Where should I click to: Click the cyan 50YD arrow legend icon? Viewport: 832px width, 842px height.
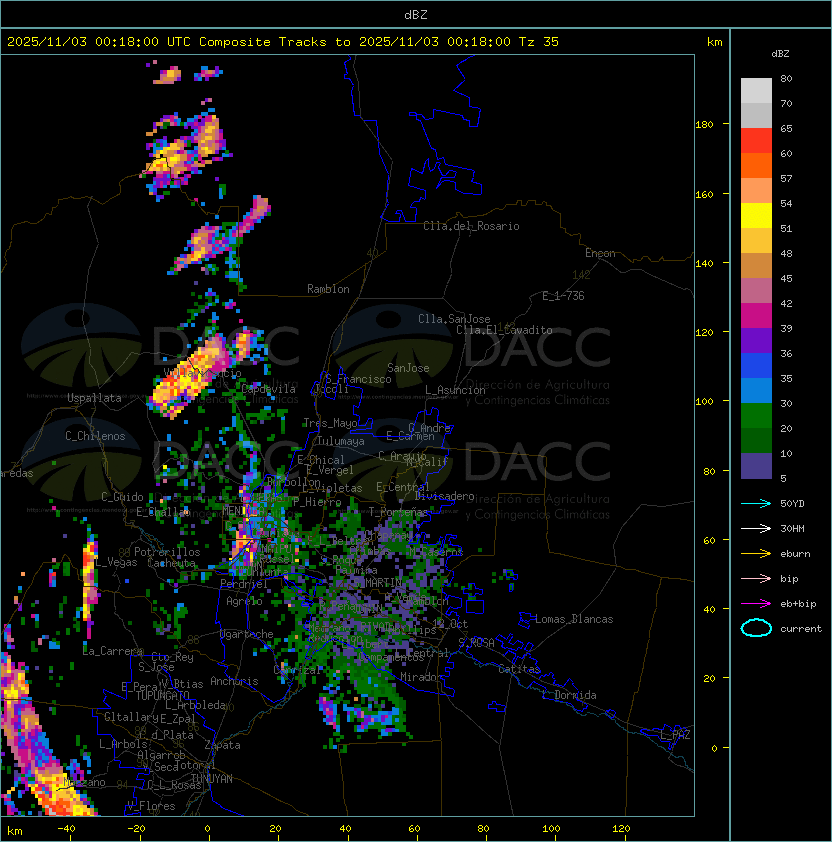(x=756, y=503)
